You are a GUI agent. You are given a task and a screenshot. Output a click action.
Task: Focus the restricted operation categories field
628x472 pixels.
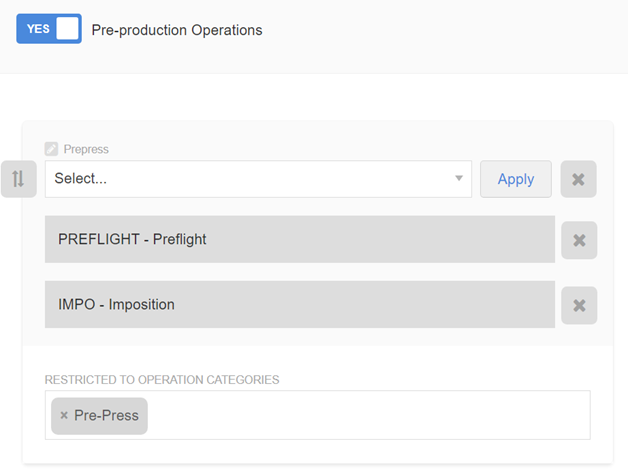click(x=370, y=415)
